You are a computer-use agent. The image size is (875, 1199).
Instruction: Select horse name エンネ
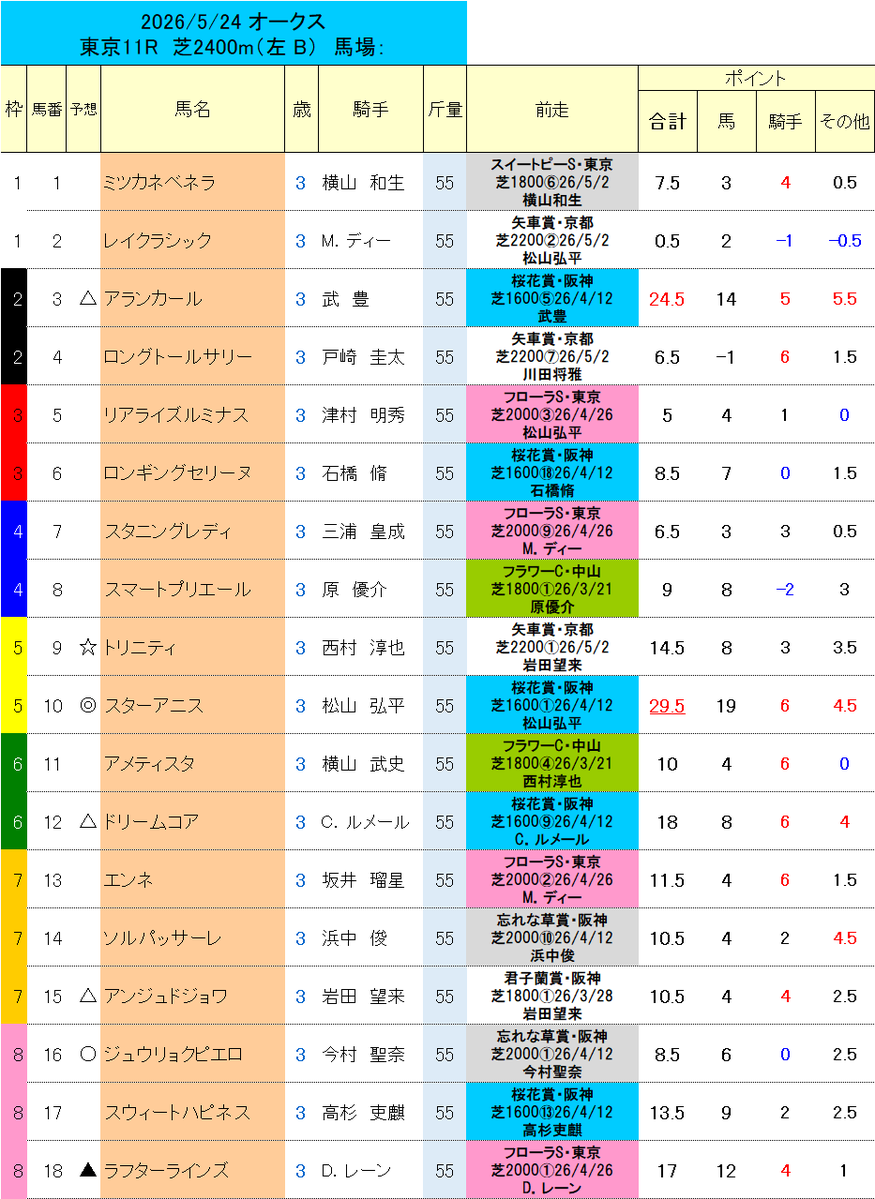pos(128,880)
